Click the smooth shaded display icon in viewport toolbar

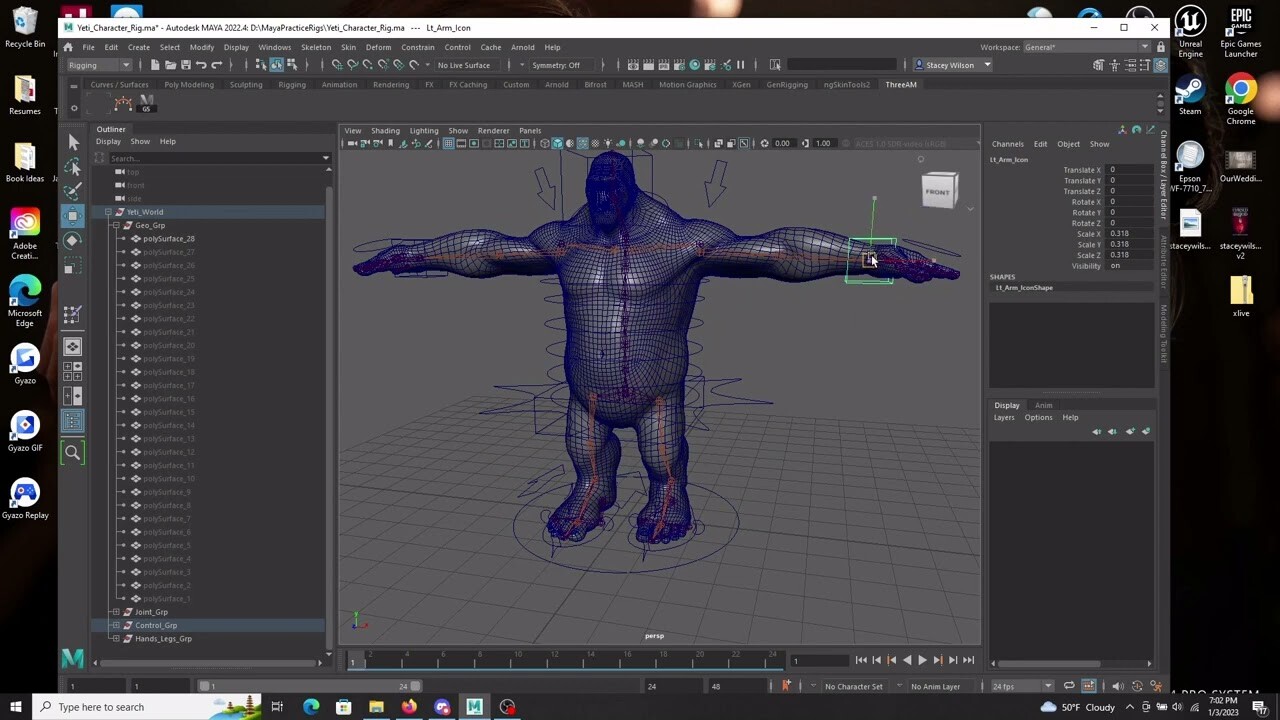coord(556,143)
